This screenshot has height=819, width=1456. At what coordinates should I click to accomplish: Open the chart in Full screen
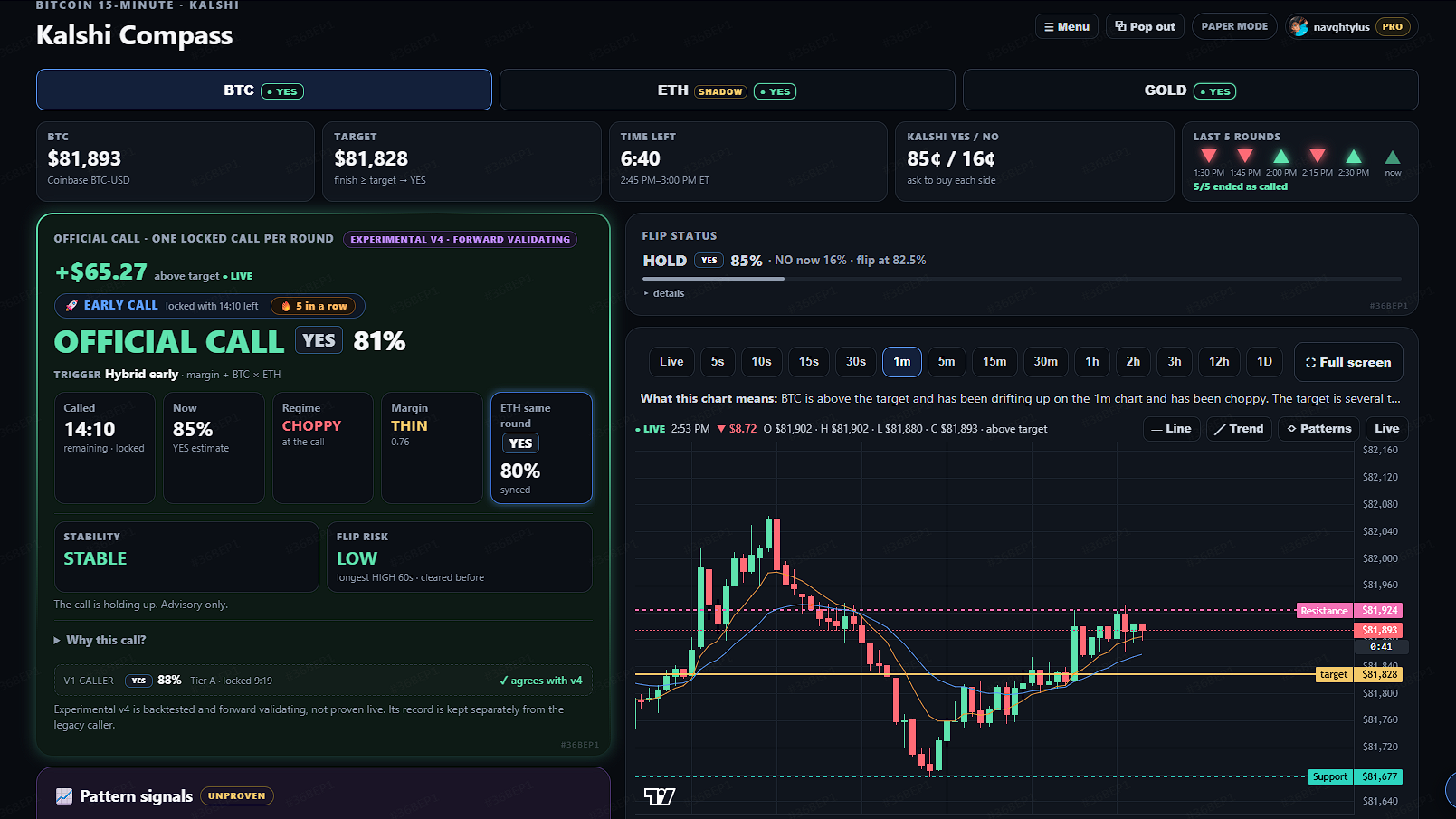1348,362
